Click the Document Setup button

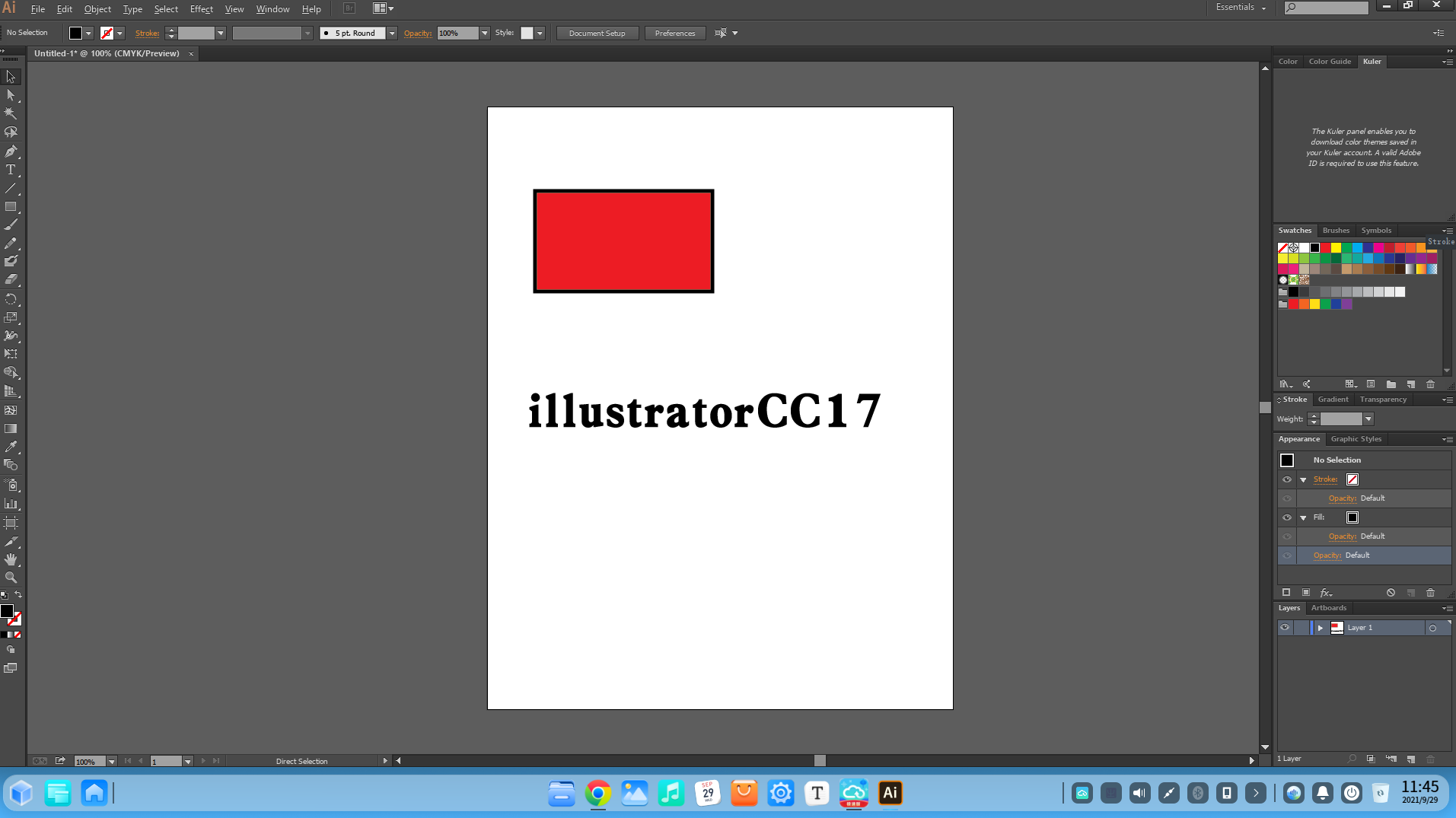tap(597, 33)
